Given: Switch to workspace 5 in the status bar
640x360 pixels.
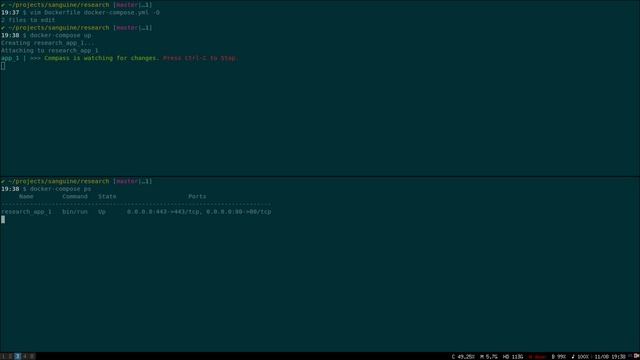Looking at the screenshot, I should click(32, 356).
